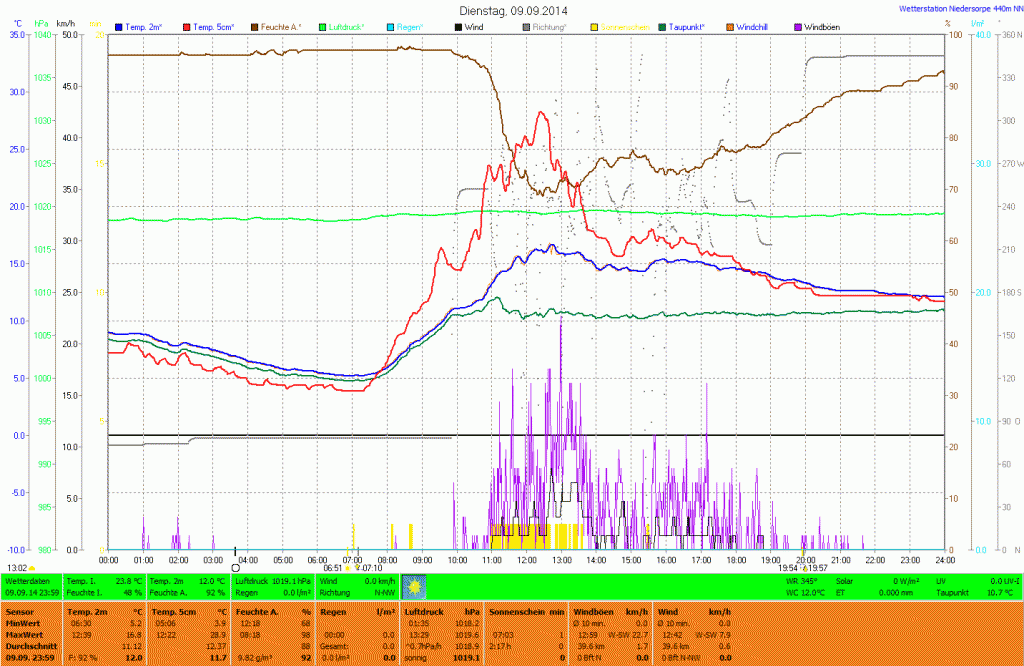Click the dark green Taupunkt legend square
The image size is (1024, 666).
click(663, 25)
